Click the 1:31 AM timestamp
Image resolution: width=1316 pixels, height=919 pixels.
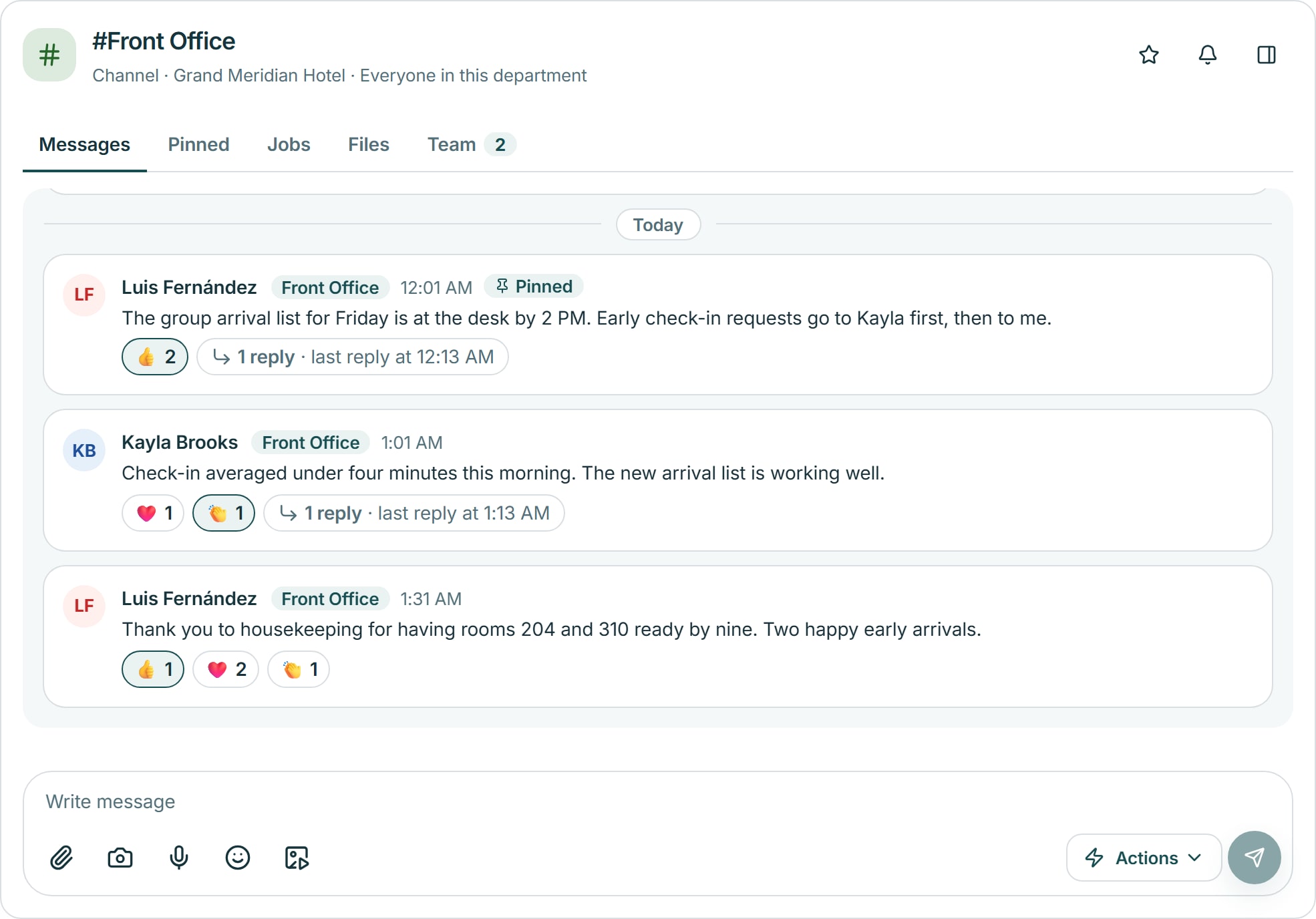click(431, 598)
